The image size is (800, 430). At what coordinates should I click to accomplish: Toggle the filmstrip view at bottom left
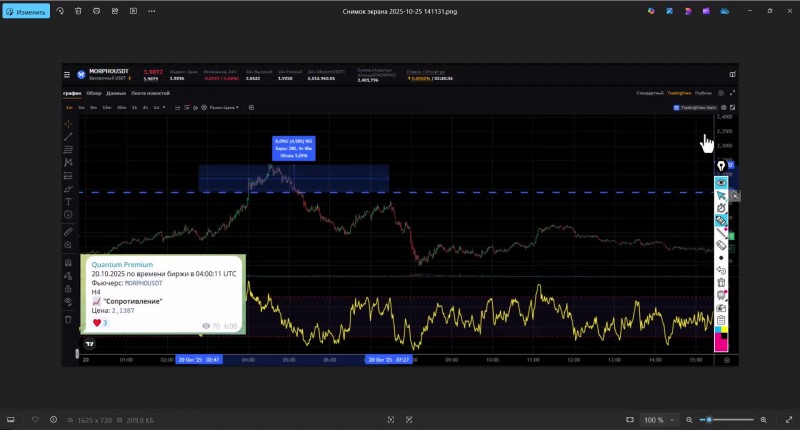click(x=12, y=419)
